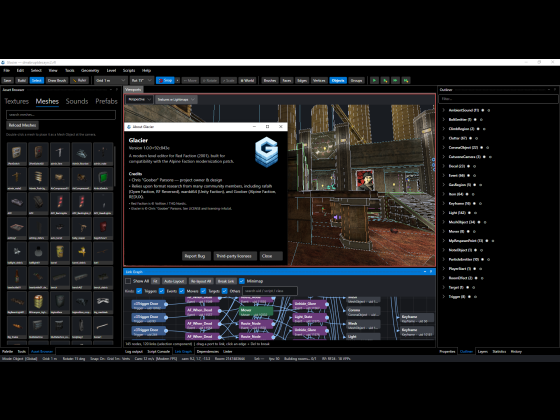Switch to the Textures tab
The height and width of the screenshot is (420, 560).
(x=16, y=101)
